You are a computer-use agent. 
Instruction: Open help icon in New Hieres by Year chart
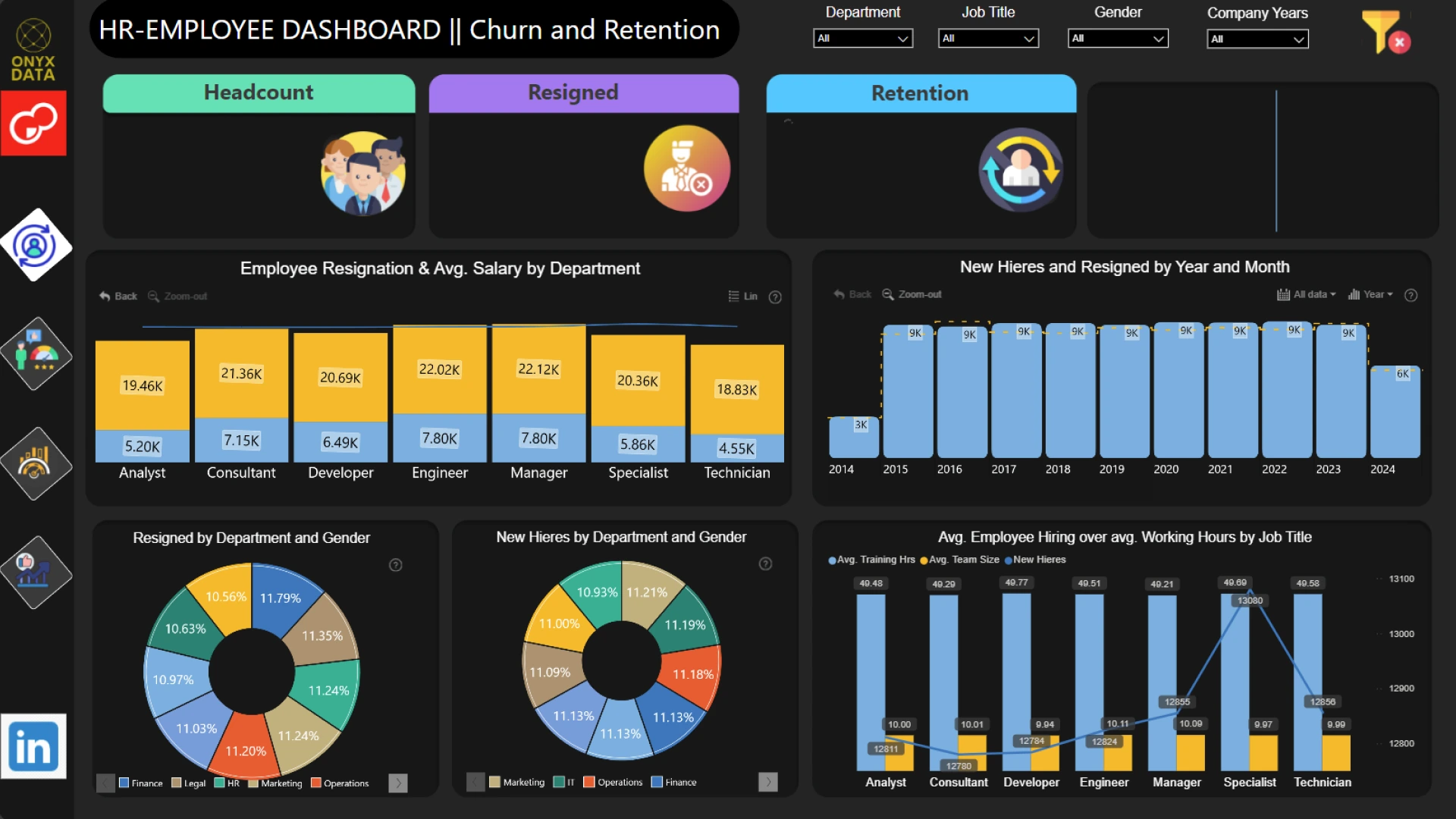coord(1410,295)
